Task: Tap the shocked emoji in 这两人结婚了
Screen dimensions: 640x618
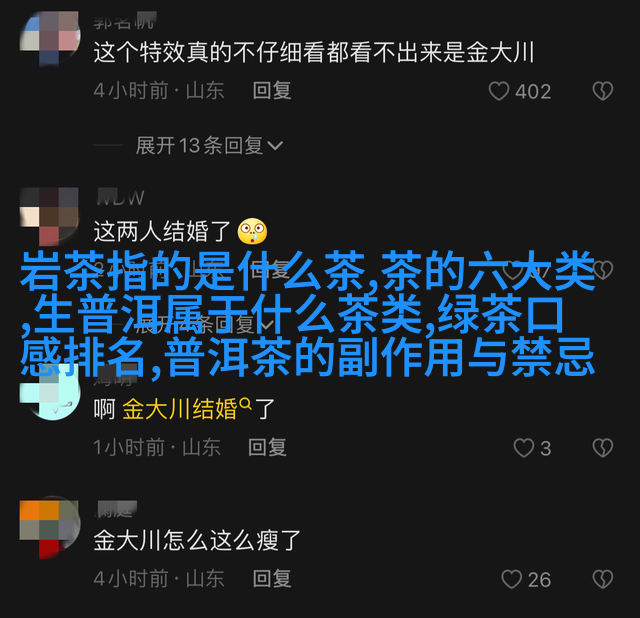Action: [x=252, y=231]
